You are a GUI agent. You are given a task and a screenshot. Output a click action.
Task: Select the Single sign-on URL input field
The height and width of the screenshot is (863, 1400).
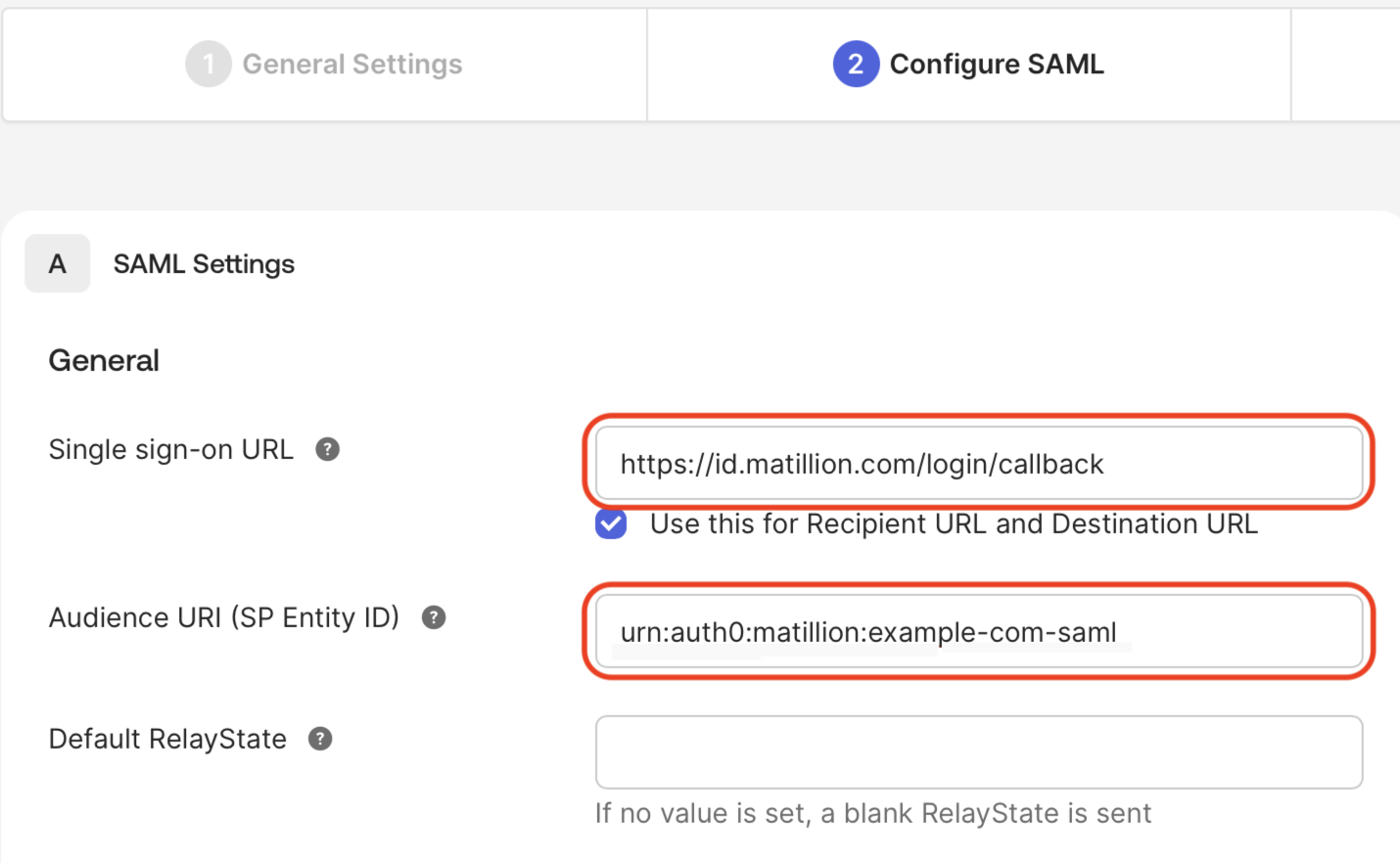tap(979, 464)
